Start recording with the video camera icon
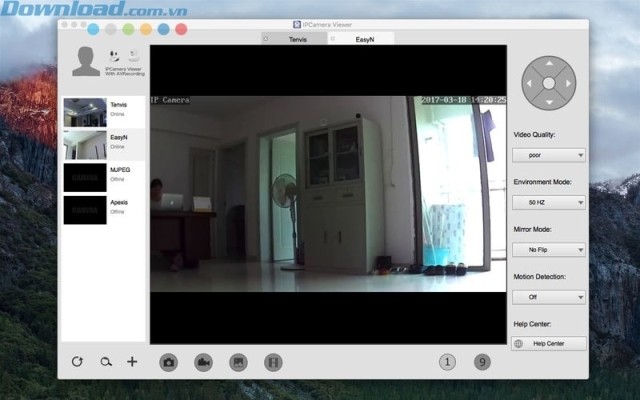Image resolution: width=640 pixels, height=400 pixels. [x=203, y=362]
